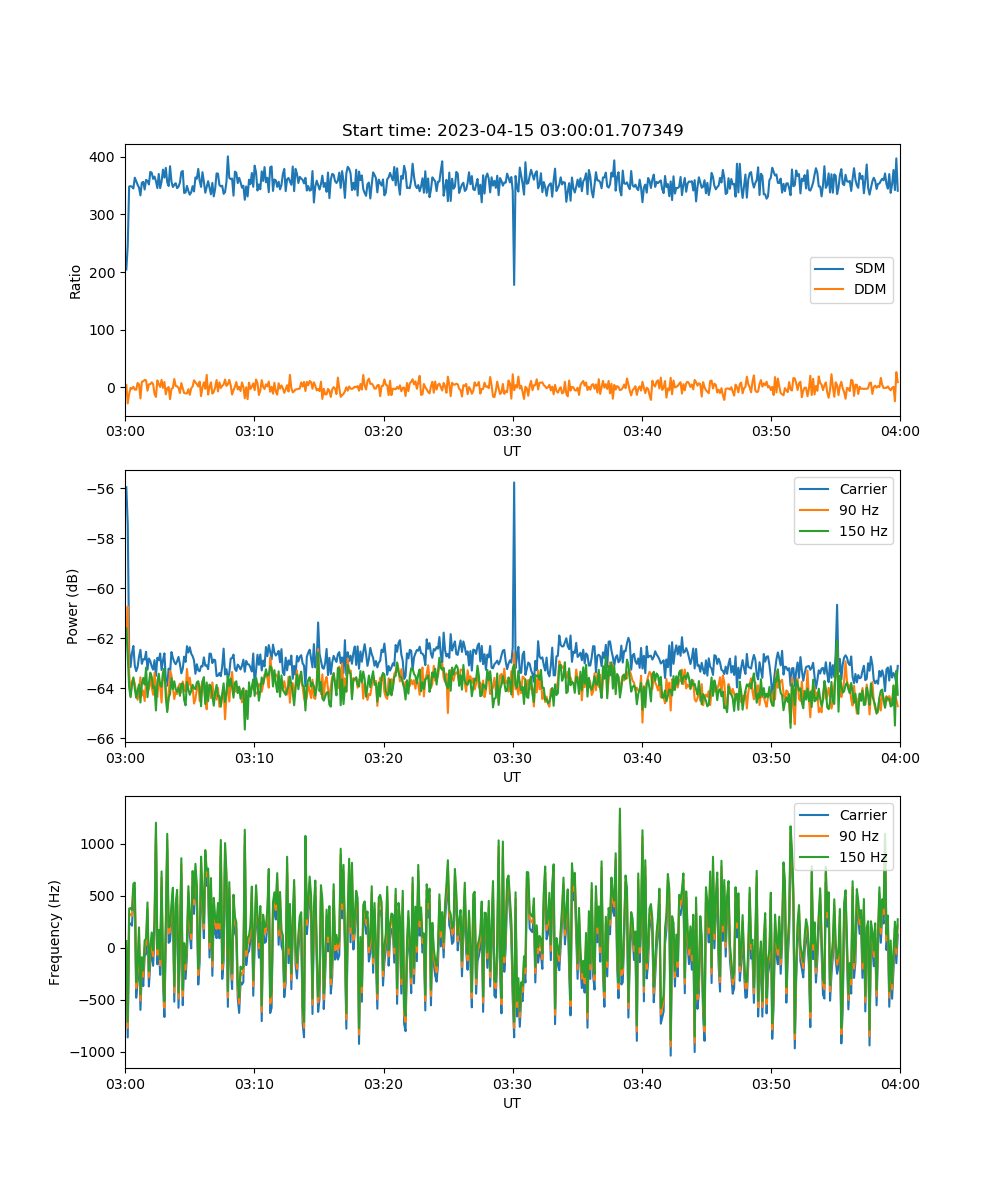
Task: Click the −60 tick on the Power axis
Action: (x=103, y=589)
